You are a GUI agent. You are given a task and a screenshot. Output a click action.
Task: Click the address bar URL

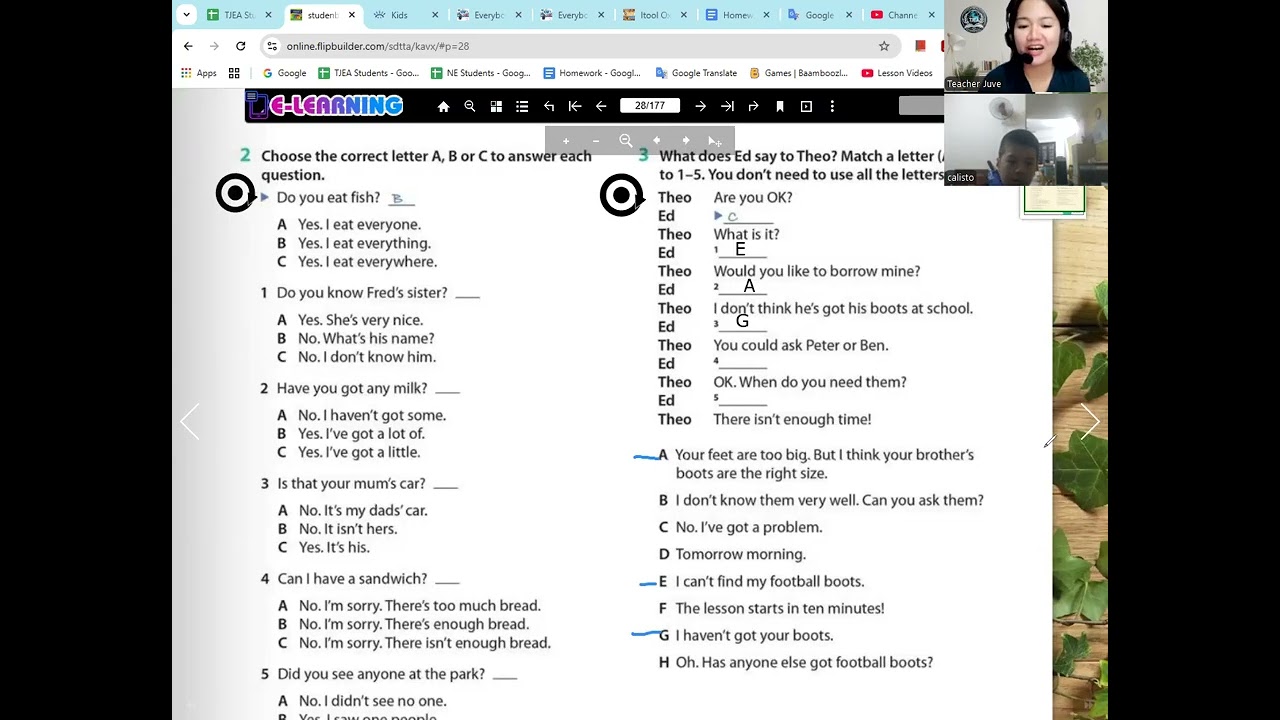tap(378, 46)
